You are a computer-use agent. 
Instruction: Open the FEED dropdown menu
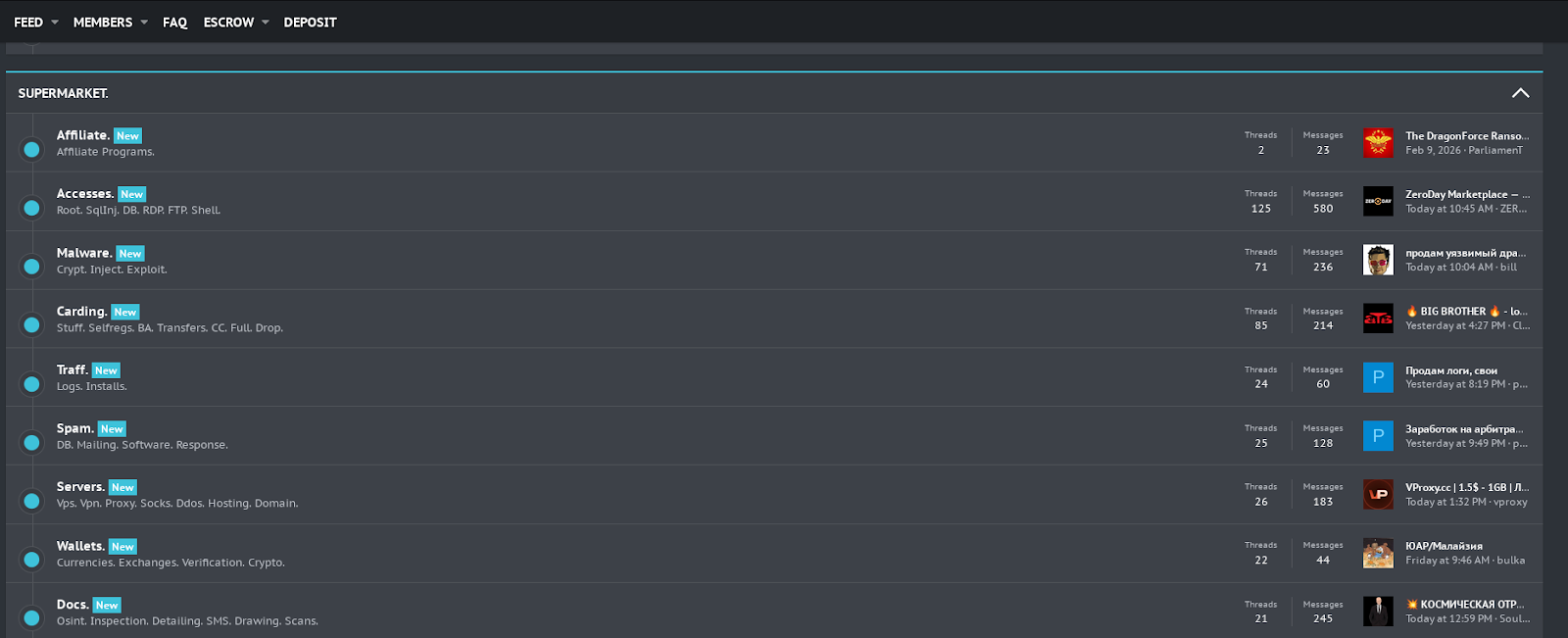[x=26, y=22]
